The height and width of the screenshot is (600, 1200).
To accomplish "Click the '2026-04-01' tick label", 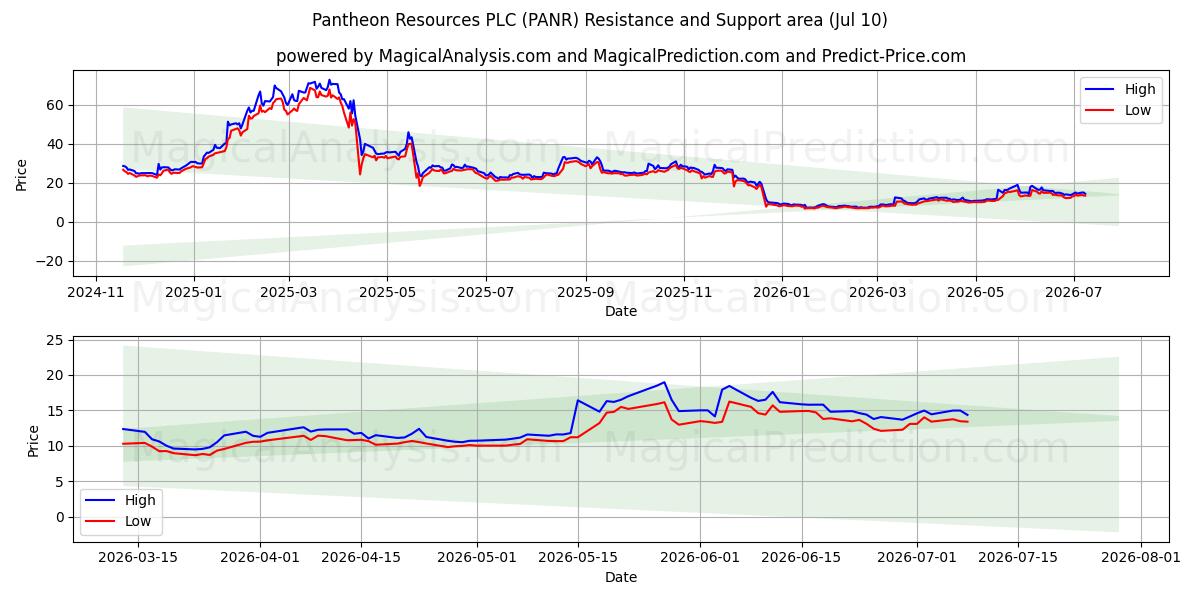I will point(261,558).
